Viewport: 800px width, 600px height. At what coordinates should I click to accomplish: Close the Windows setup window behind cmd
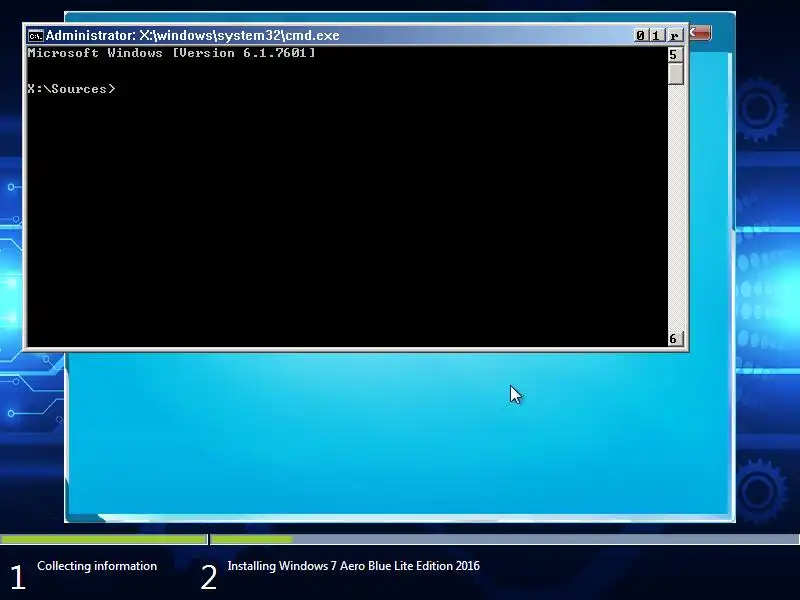point(700,34)
